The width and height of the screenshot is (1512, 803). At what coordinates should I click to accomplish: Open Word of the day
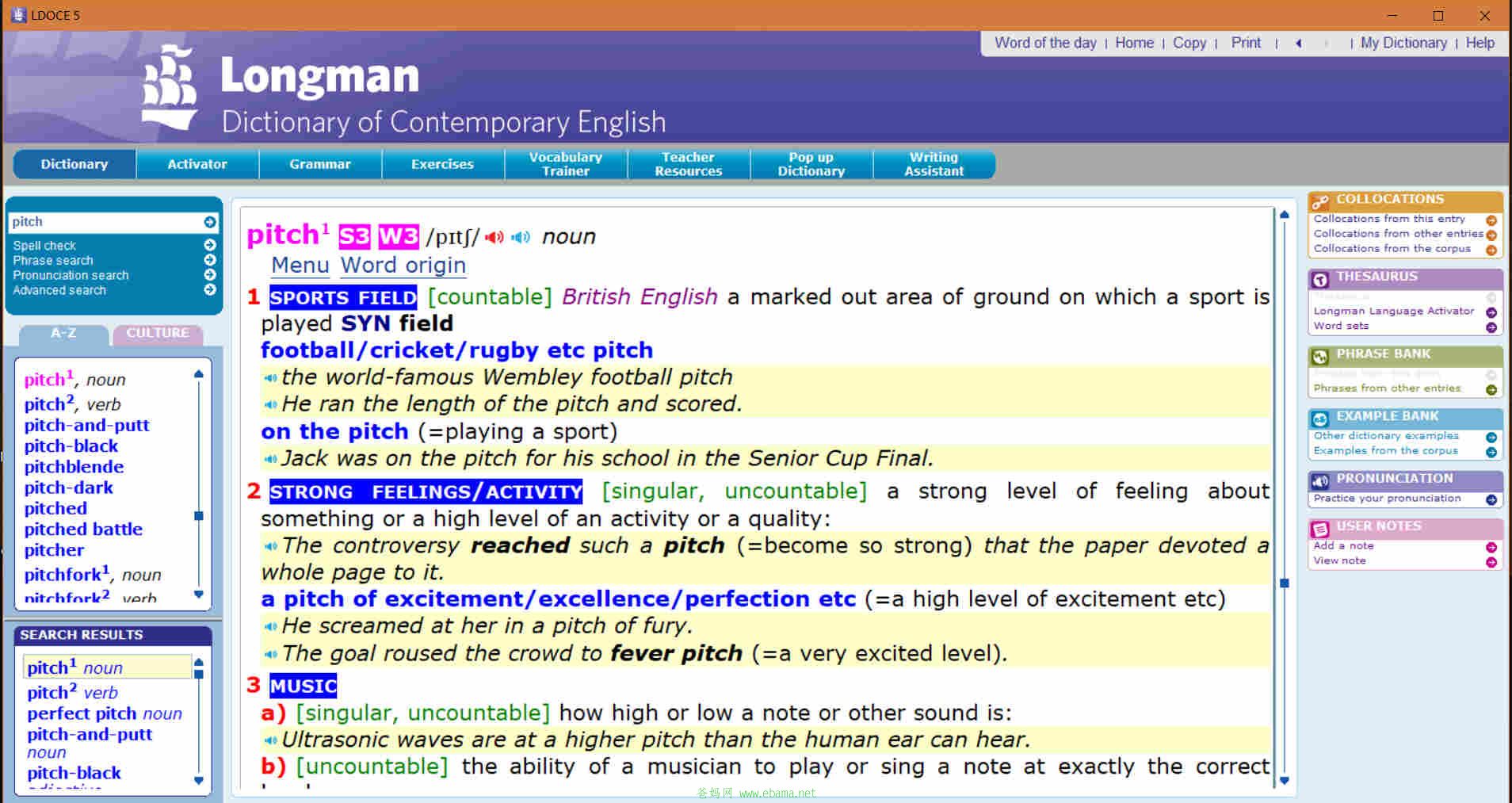[1045, 43]
